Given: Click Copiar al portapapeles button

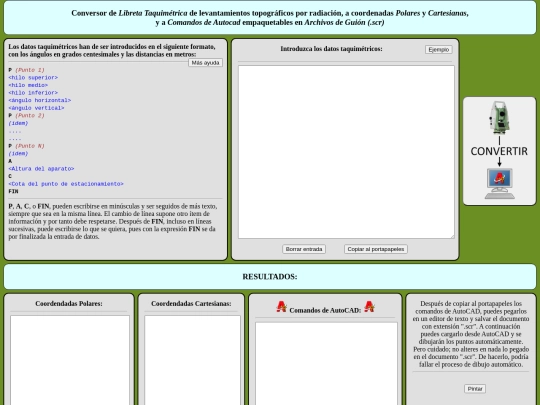Looking at the screenshot, I should click(376, 249).
